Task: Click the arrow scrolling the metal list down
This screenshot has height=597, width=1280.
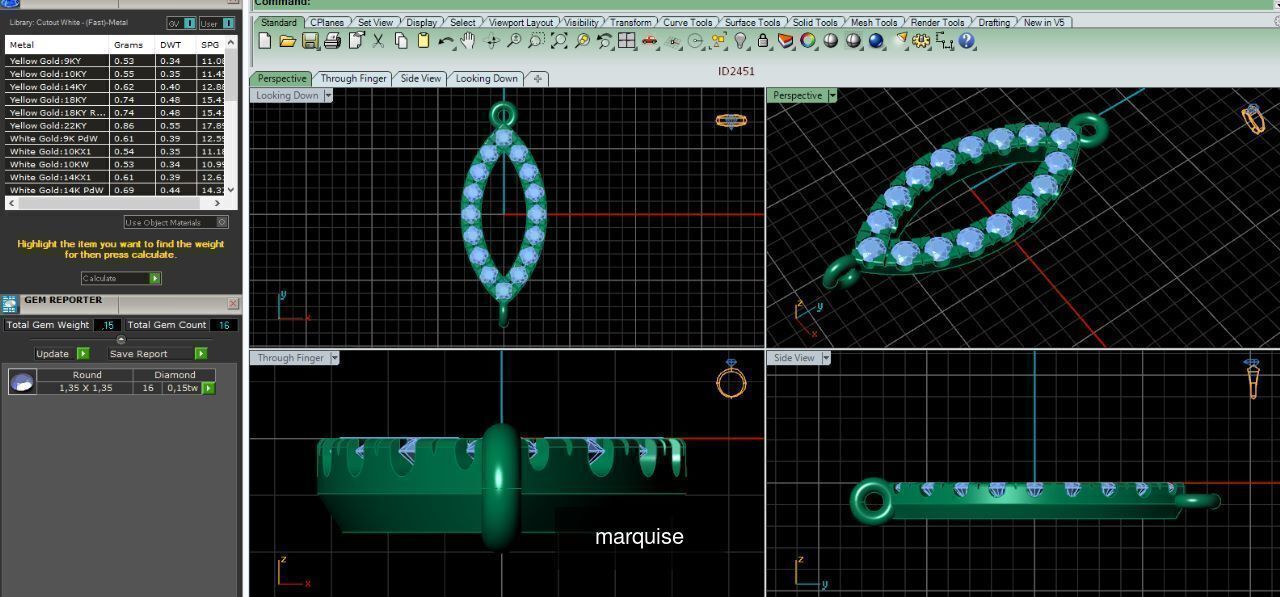Action: 231,189
